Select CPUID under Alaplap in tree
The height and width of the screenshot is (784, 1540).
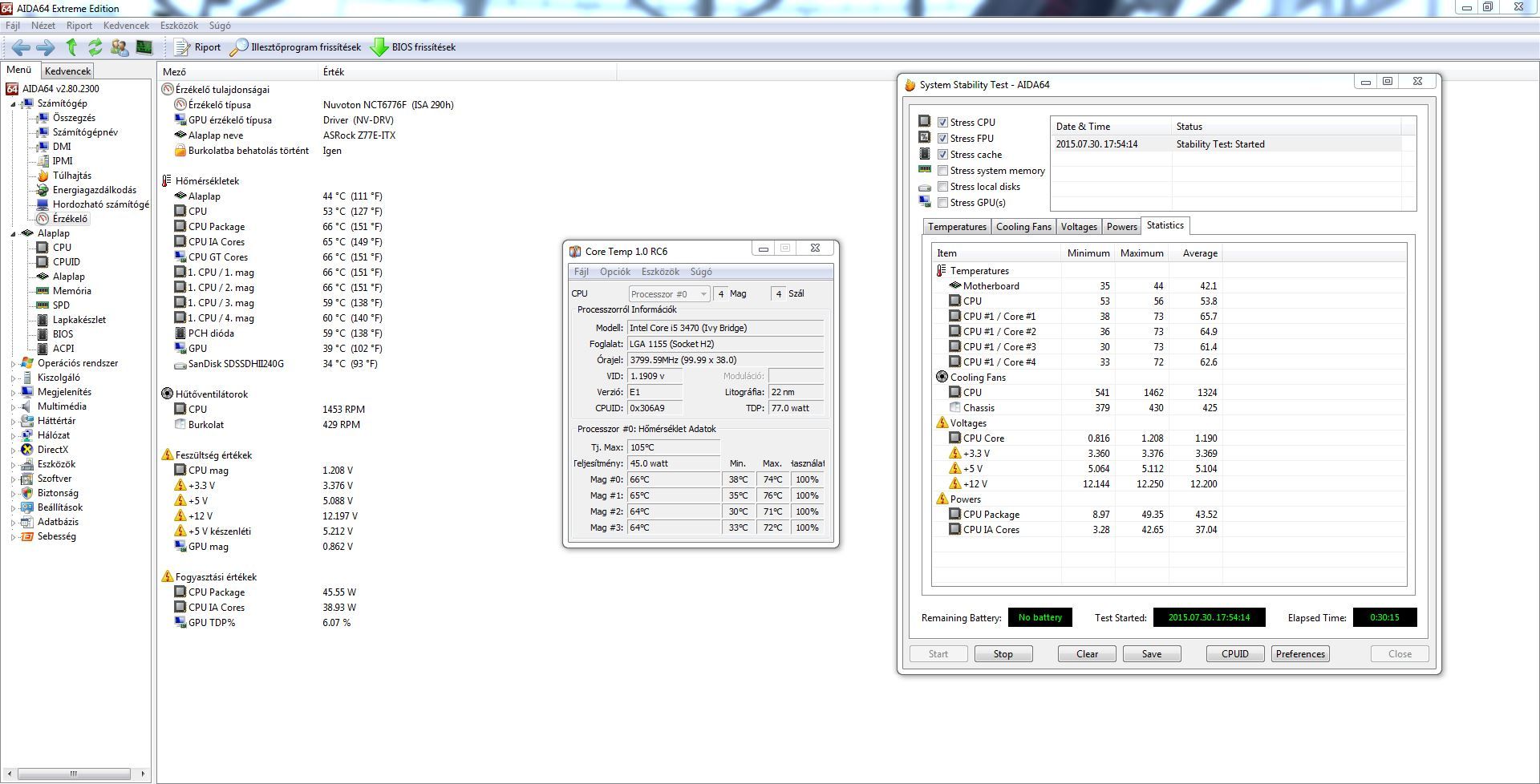(67, 262)
